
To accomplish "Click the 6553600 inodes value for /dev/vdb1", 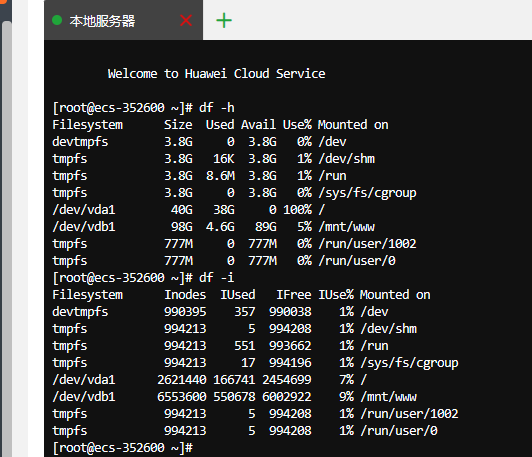I will (182, 397).
